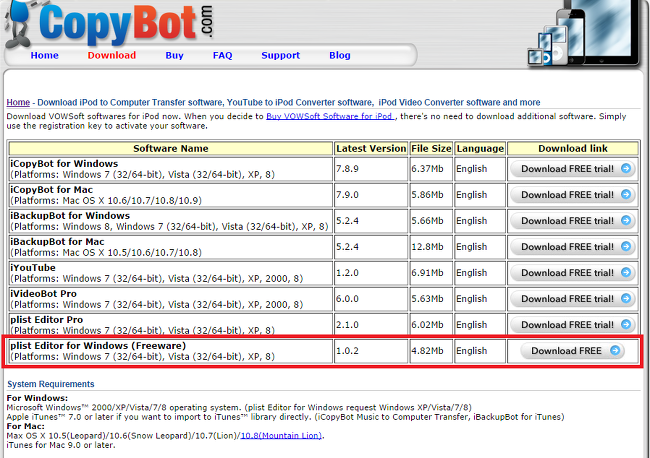650x458 pixels.
Task: Click the arrow icon on iBackupBot for Windows download
Action: (x=626, y=221)
